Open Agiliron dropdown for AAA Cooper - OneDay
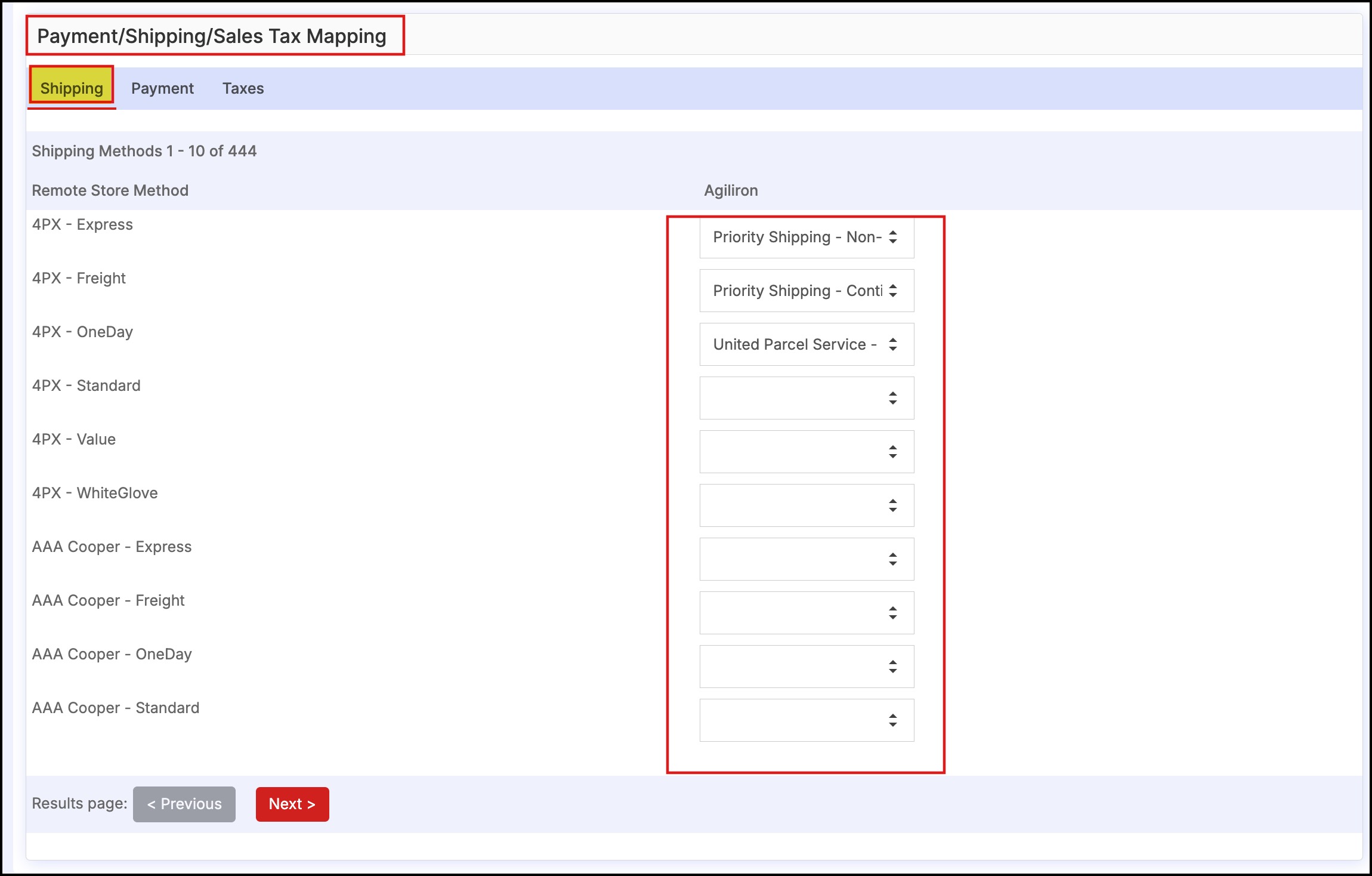 click(x=806, y=667)
